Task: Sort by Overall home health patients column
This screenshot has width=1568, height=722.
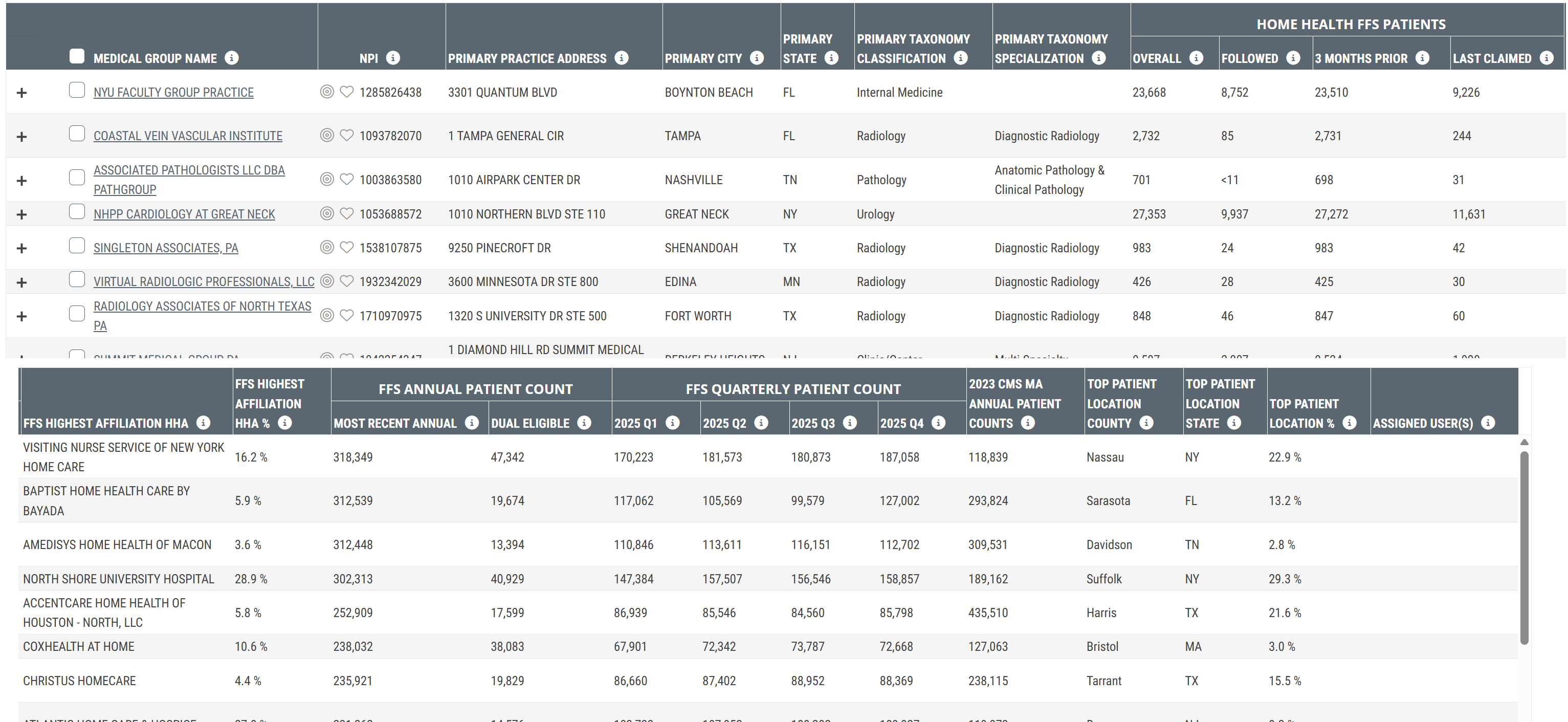Action: point(1156,58)
